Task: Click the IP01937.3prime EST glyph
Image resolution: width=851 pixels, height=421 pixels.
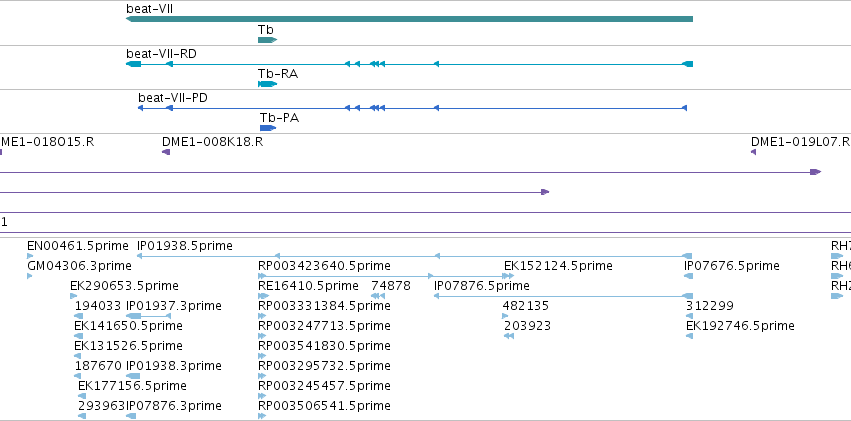Action: (149, 316)
